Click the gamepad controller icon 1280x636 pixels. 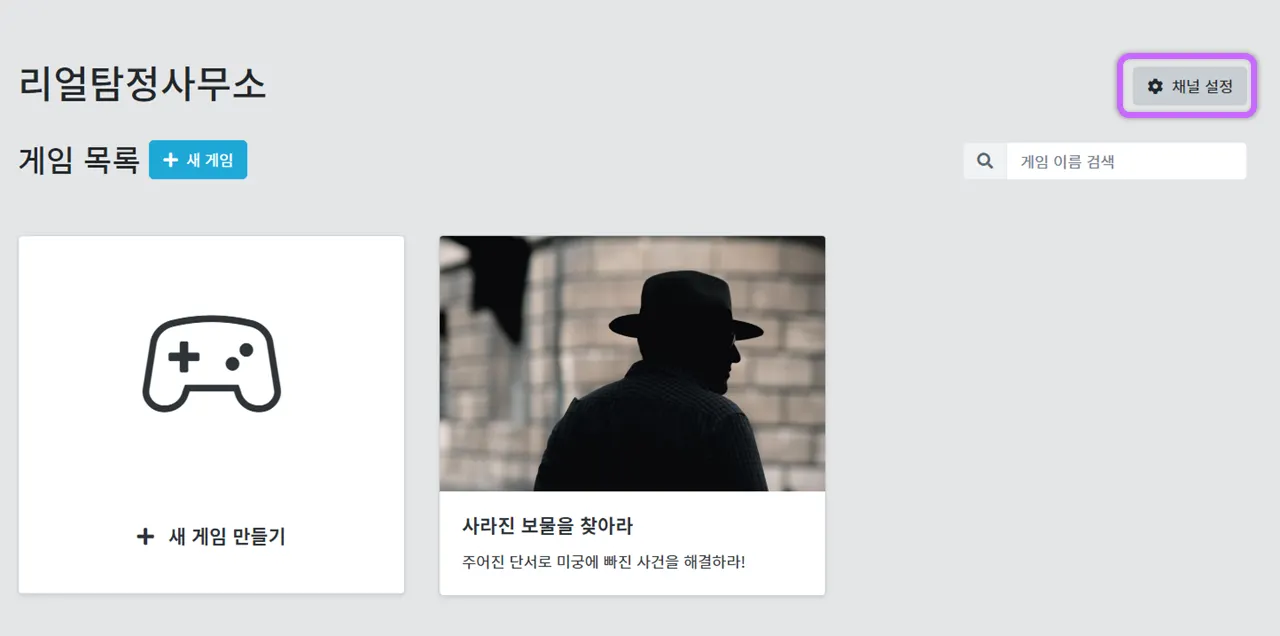(x=212, y=365)
